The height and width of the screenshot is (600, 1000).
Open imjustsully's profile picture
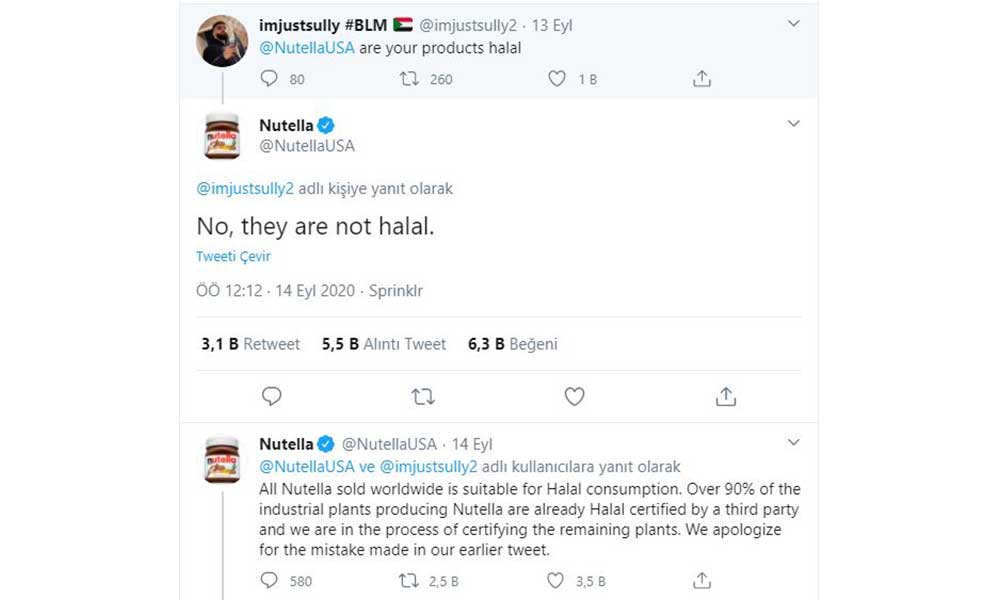click(x=222, y=41)
